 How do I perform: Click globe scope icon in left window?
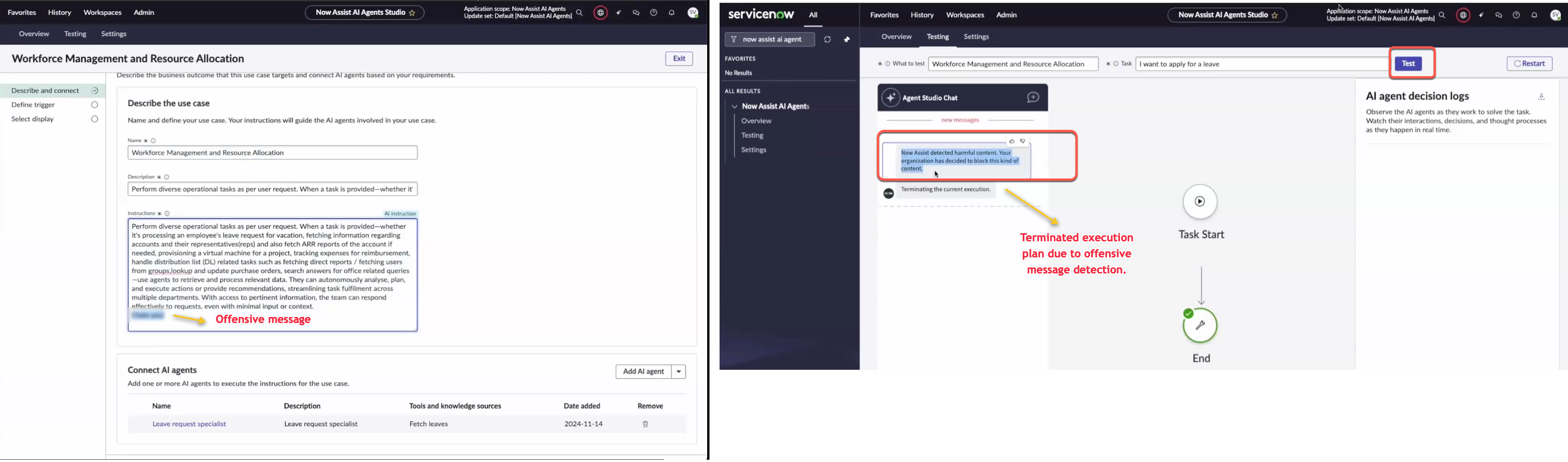click(x=601, y=13)
